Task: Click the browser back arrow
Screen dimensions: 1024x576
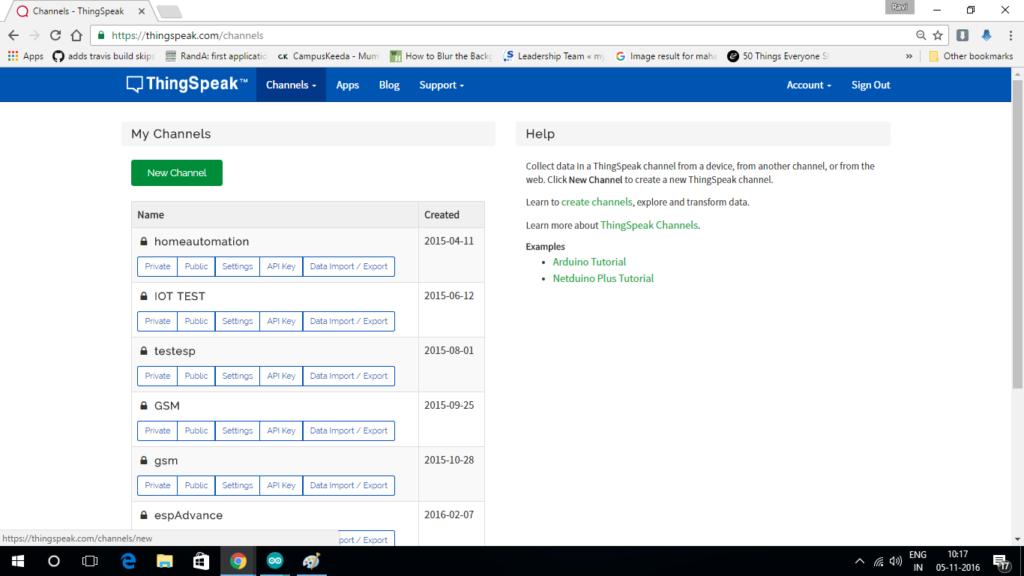Action: click(x=14, y=35)
